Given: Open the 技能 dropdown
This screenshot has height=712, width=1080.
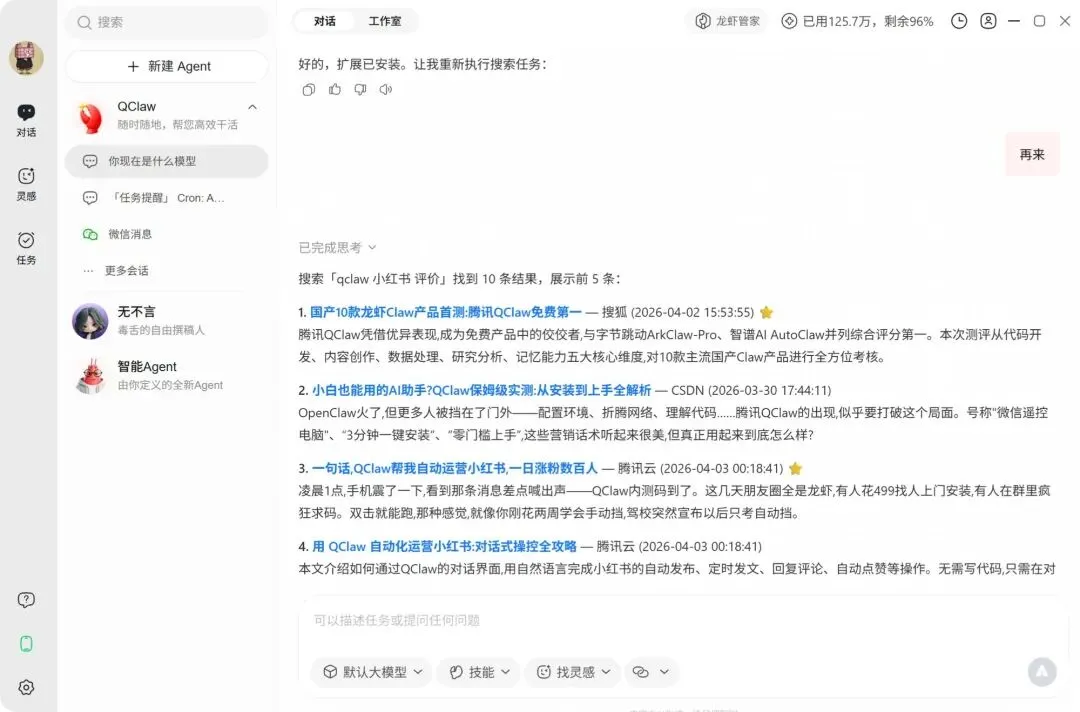Looking at the screenshot, I should pyautogui.click(x=479, y=672).
